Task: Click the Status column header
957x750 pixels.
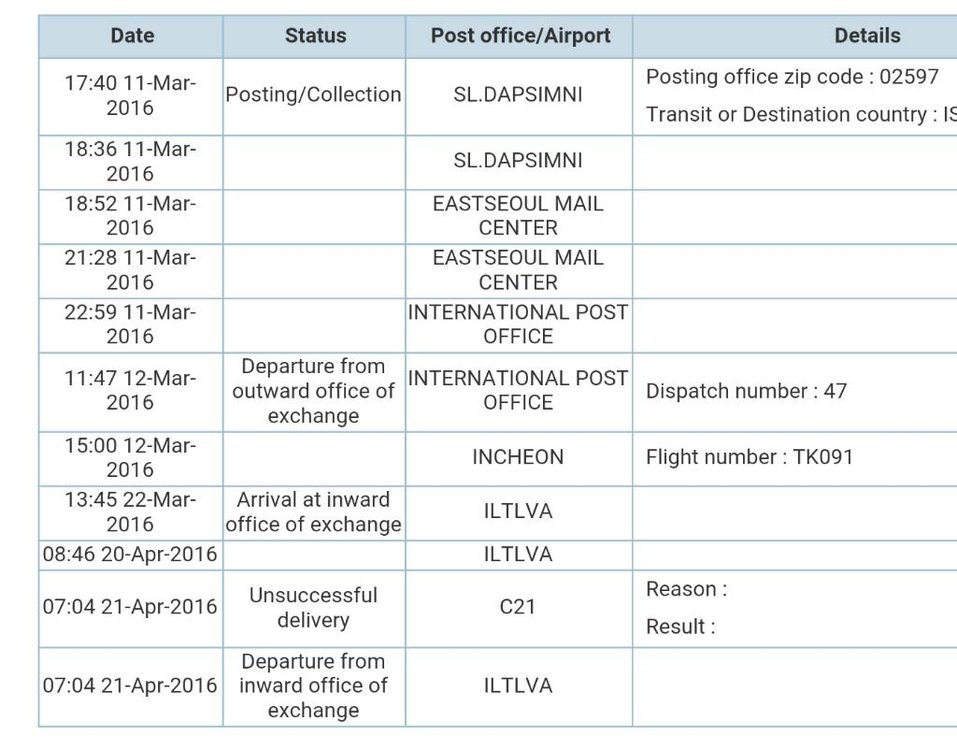Action: (x=314, y=37)
